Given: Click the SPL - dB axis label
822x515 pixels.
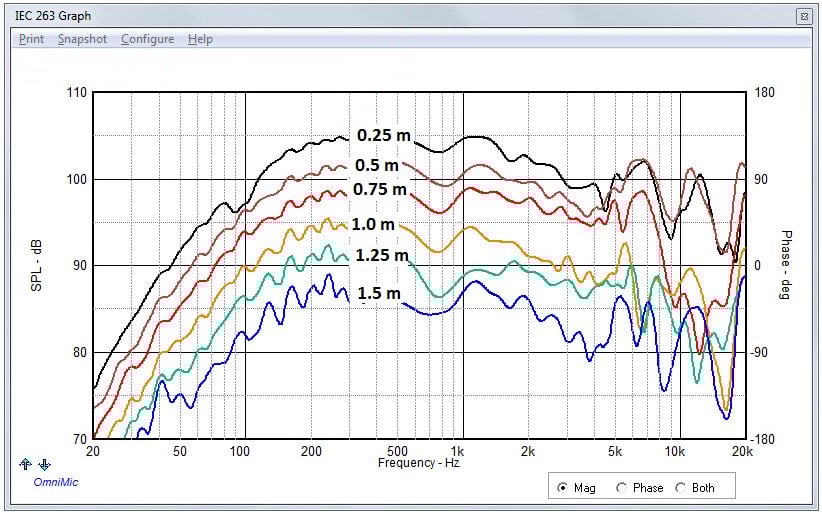Looking at the screenshot, I should pyautogui.click(x=39, y=265).
